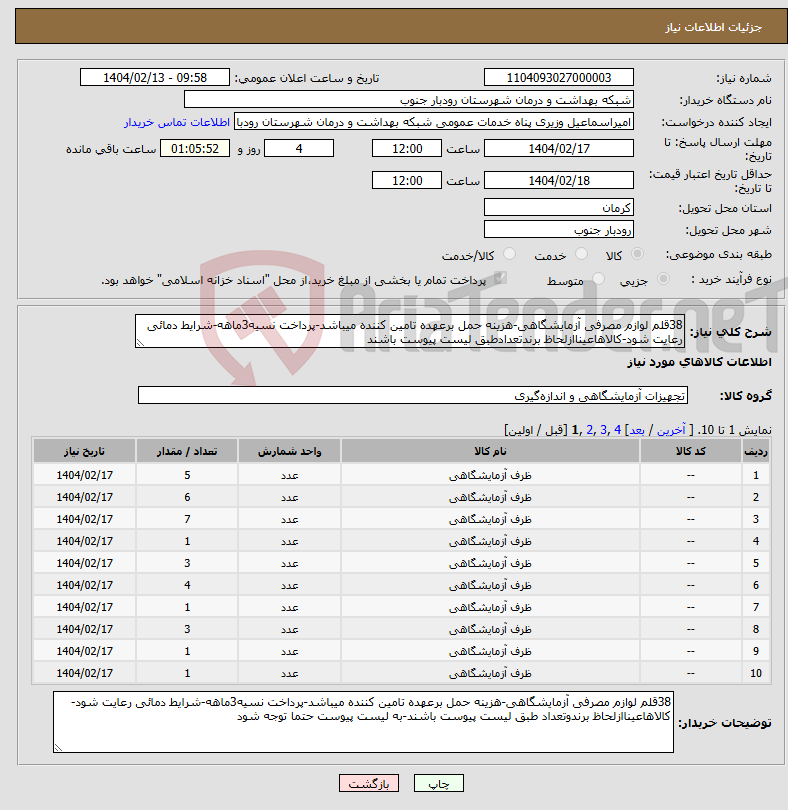Click the province field کرمان
Screen dimensions: 788x810
[559, 208]
